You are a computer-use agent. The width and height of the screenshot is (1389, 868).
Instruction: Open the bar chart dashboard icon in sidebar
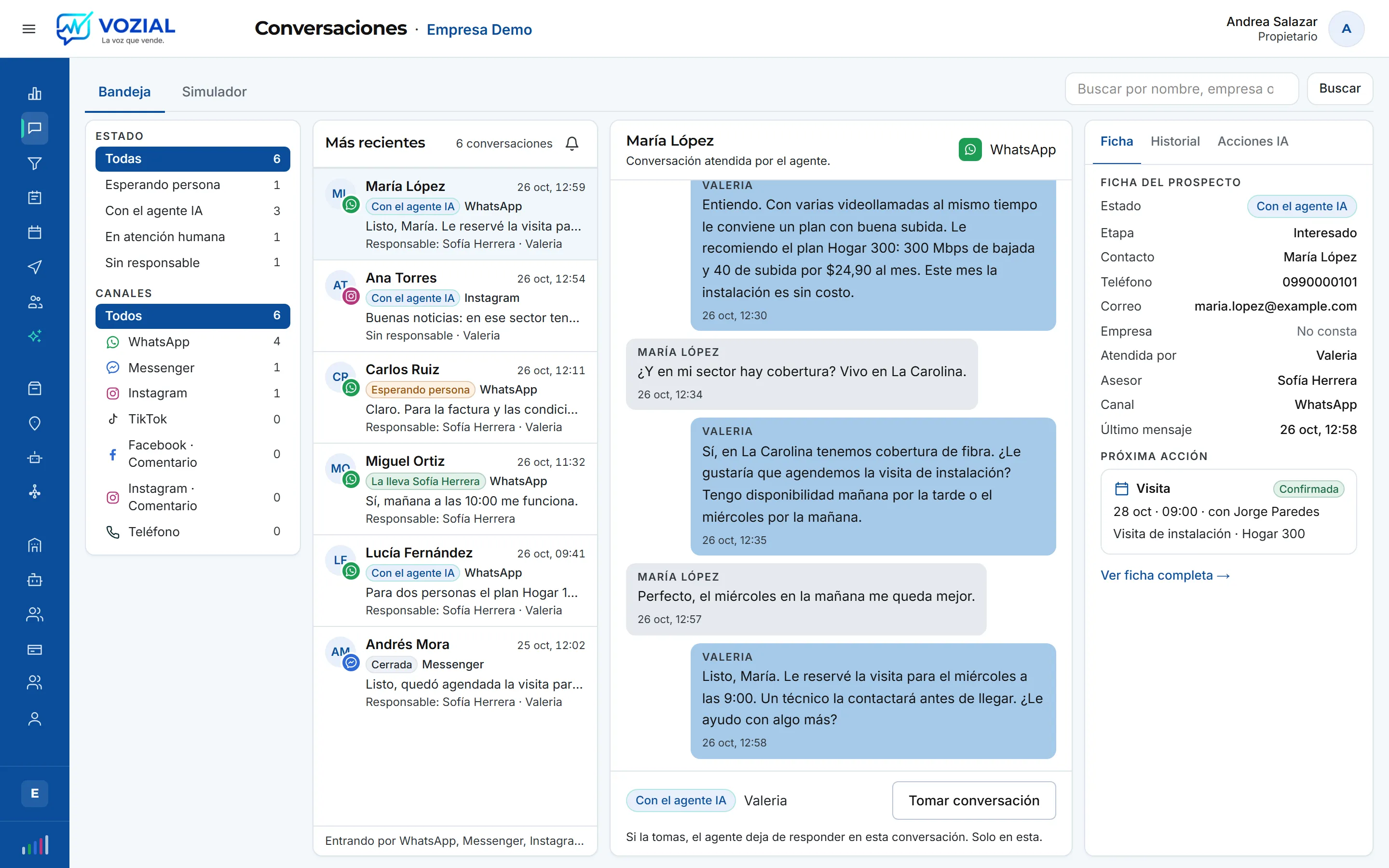pyautogui.click(x=34, y=94)
